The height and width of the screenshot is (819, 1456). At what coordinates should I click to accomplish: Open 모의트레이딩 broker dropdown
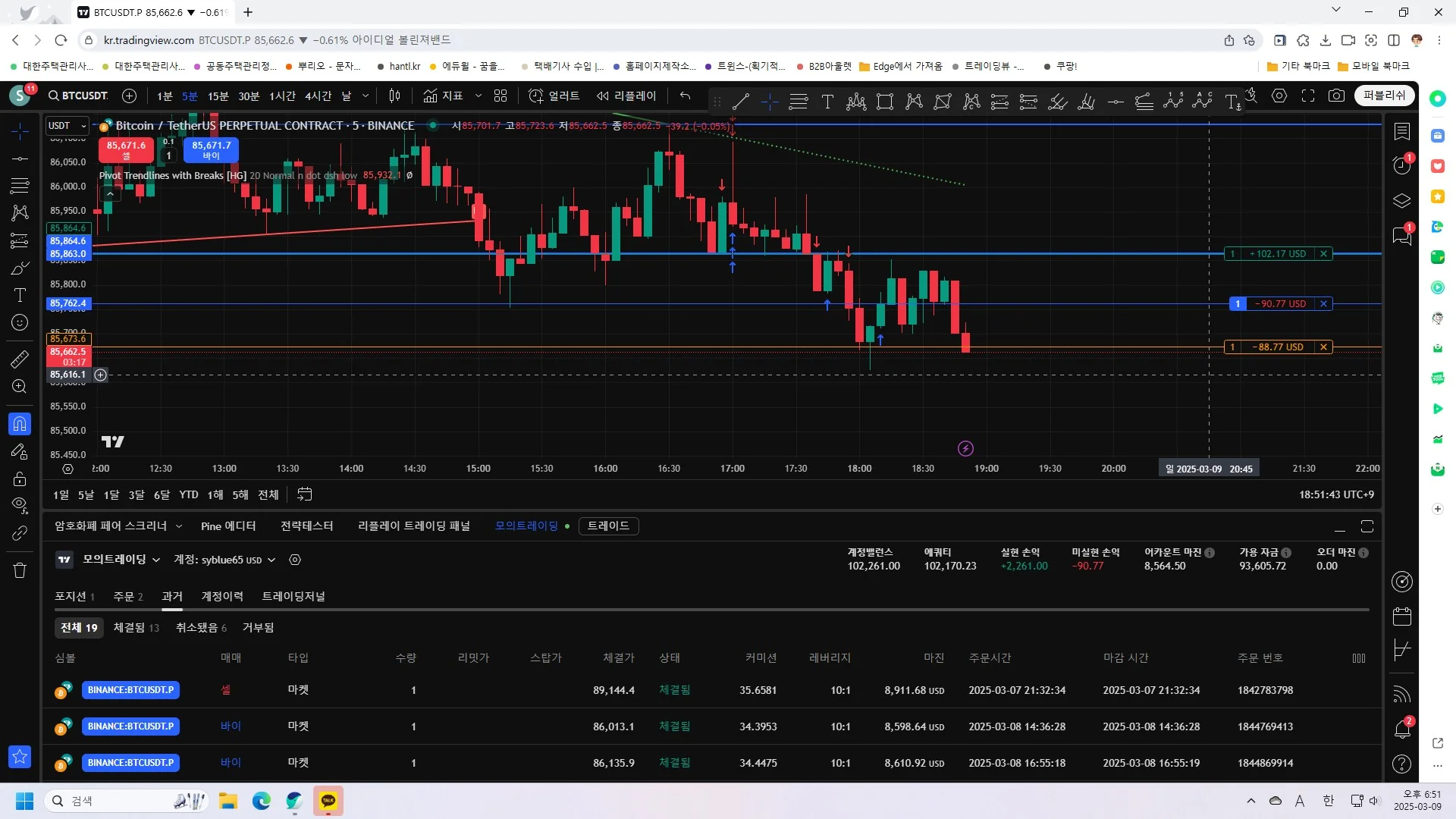(x=121, y=560)
